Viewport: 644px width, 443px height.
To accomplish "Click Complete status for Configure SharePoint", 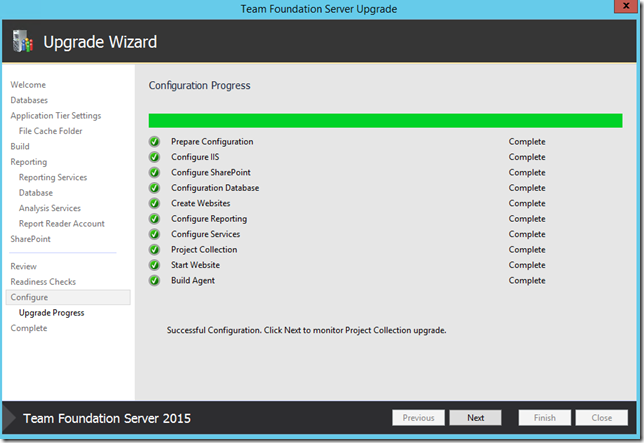I will click(x=527, y=172).
